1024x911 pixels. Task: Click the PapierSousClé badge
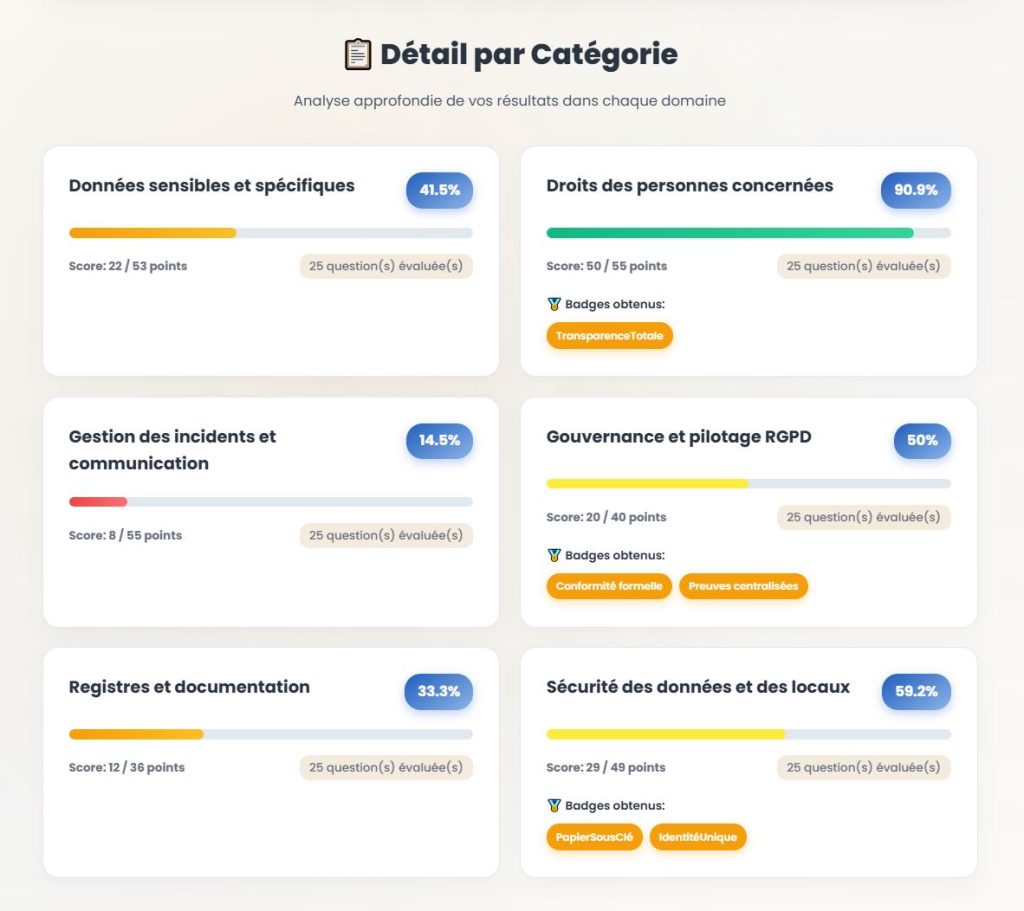tap(594, 837)
